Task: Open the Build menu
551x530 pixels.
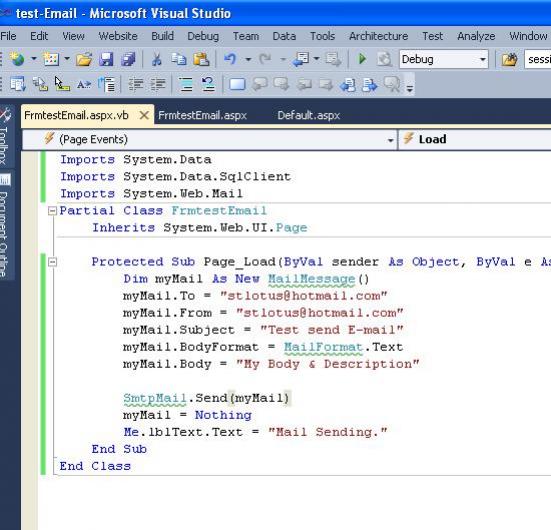Action: pos(162,36)
